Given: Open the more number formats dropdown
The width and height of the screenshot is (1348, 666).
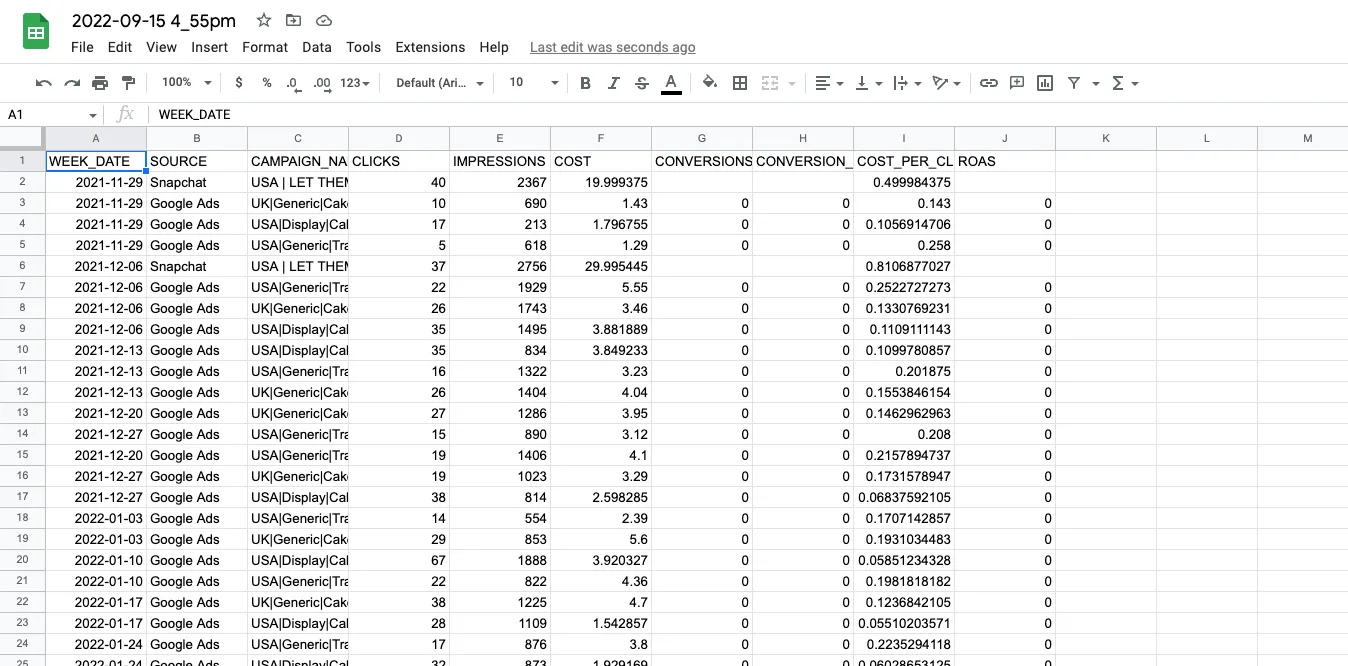Looking at the screenshot, I should [x=355, y=83].
